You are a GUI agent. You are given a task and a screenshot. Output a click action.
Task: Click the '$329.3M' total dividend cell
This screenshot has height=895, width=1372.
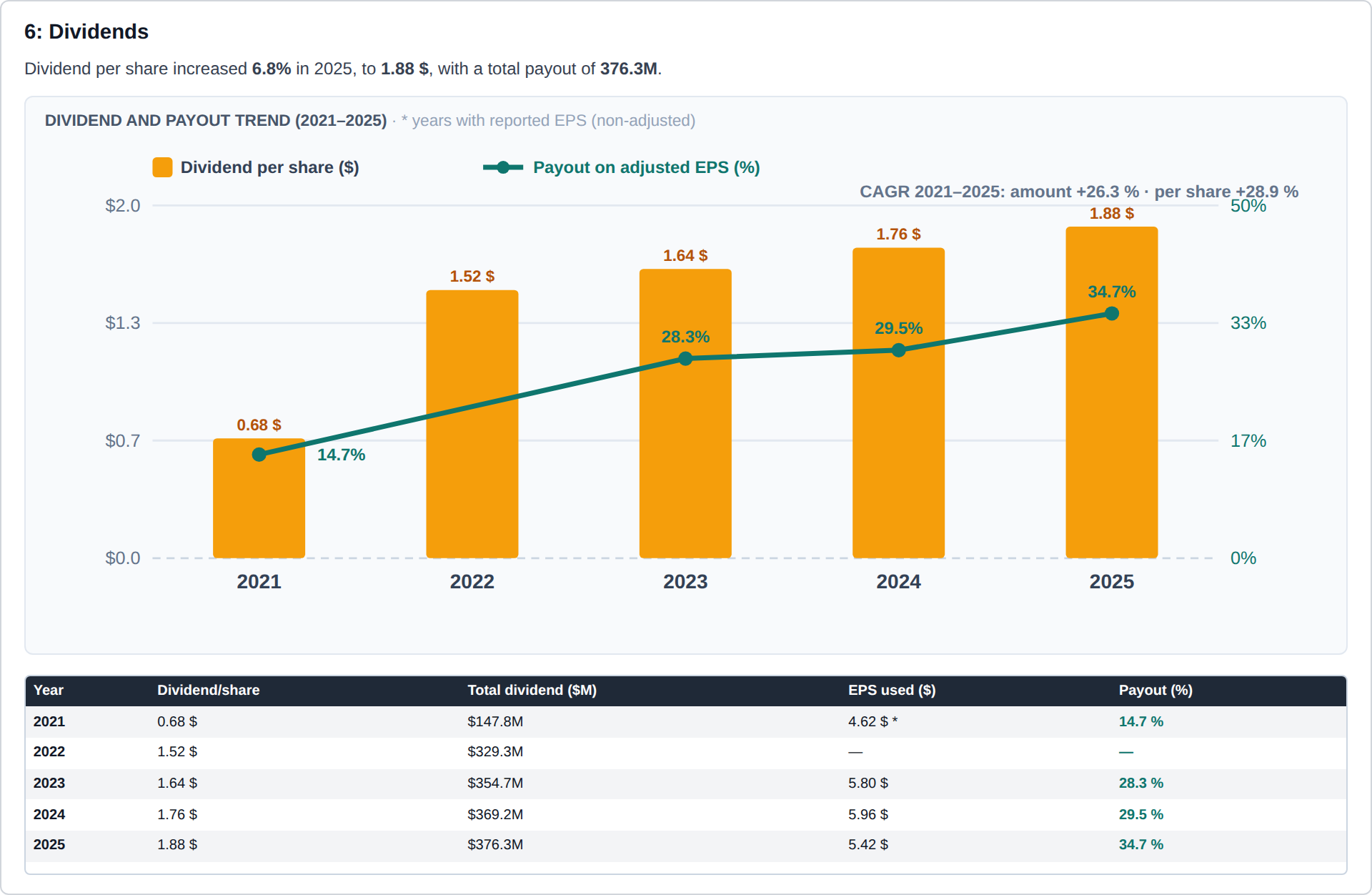pos(495,752)
